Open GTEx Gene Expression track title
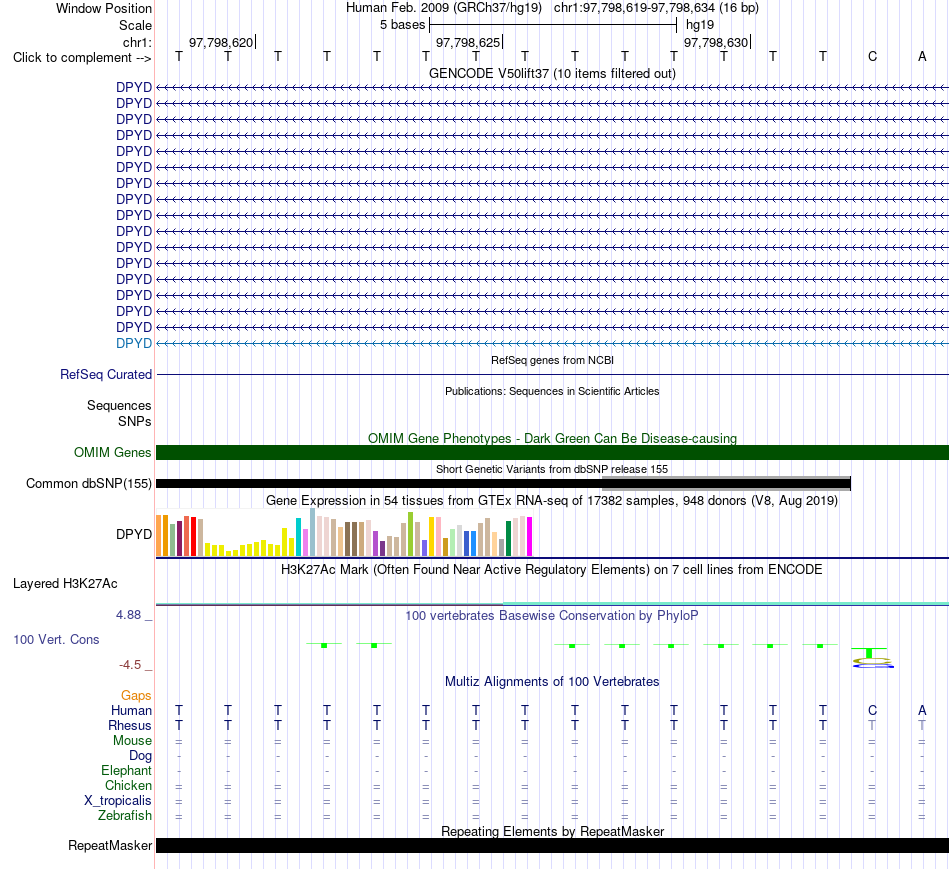This screenshot has width=950, height=869. pos(552,501)
